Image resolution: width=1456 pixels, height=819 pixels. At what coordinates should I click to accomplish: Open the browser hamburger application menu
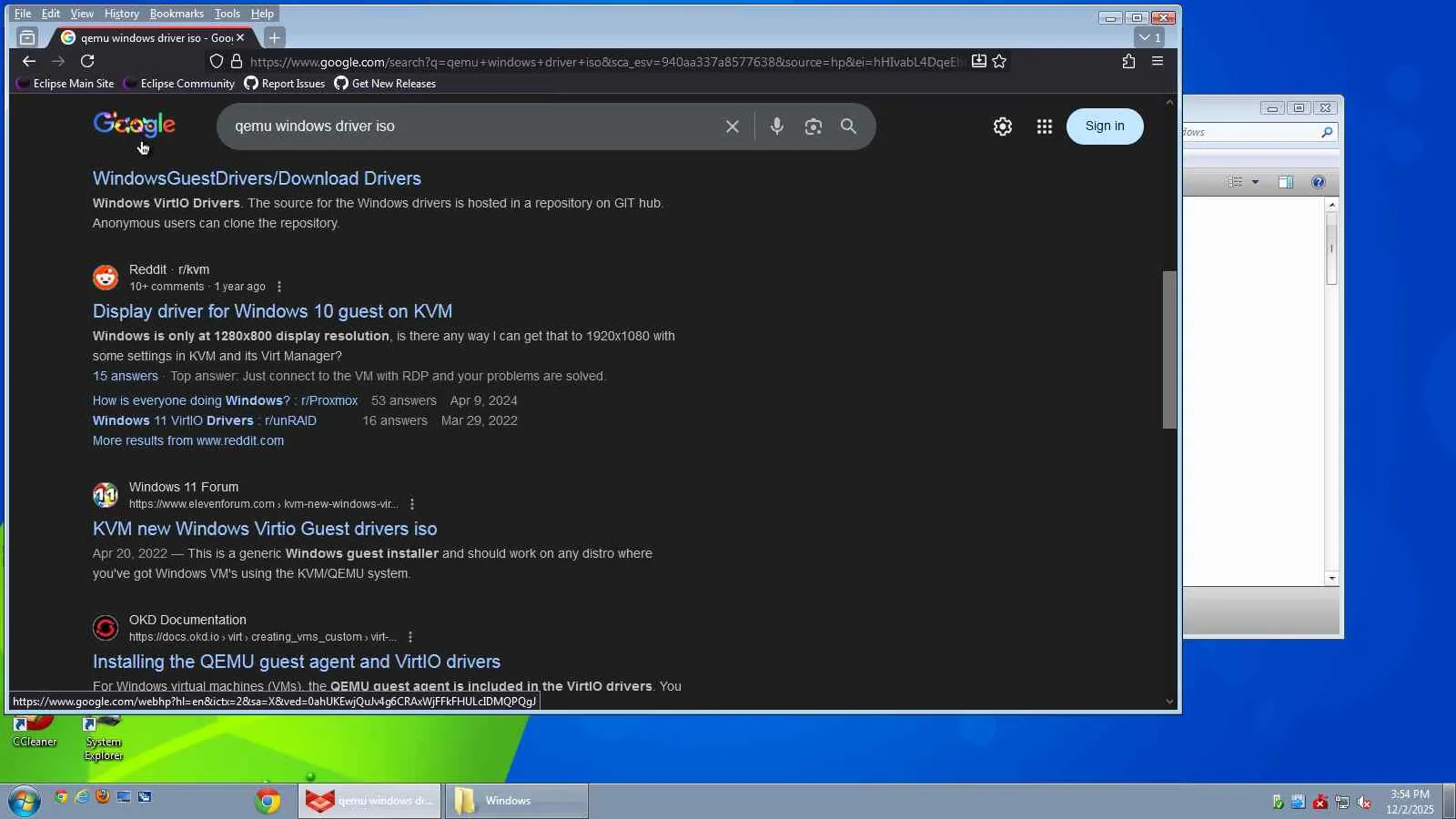(x=1158, y=61)
